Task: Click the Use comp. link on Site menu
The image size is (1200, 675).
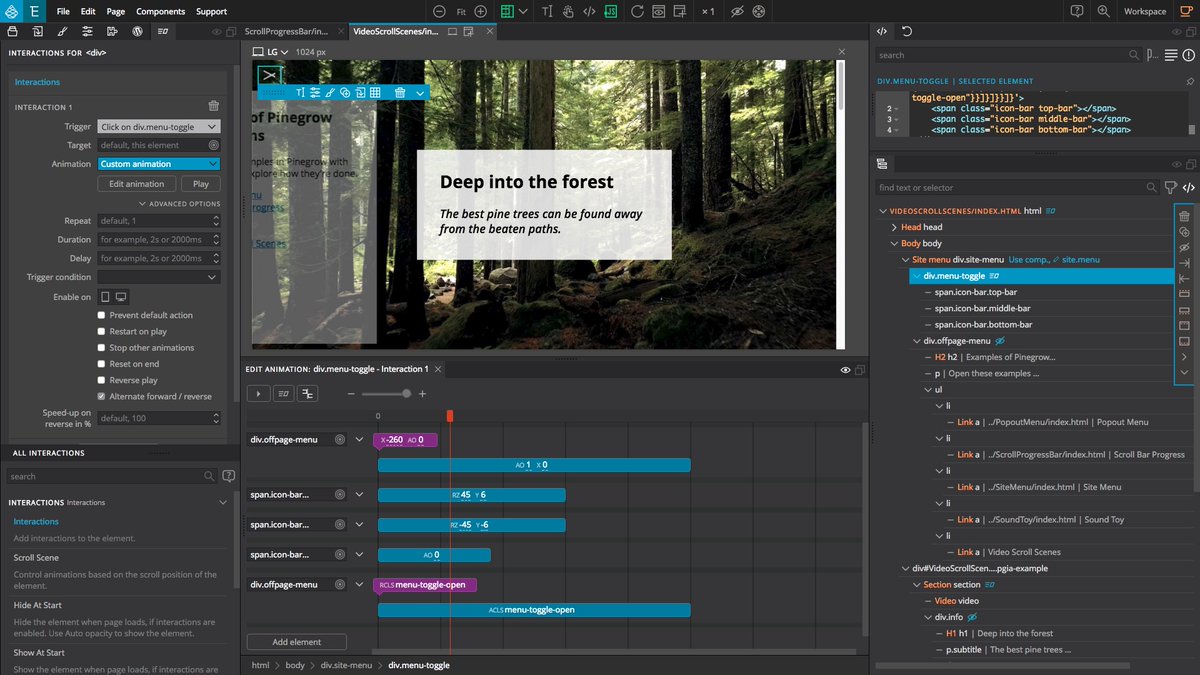Action: (1029, 259)
